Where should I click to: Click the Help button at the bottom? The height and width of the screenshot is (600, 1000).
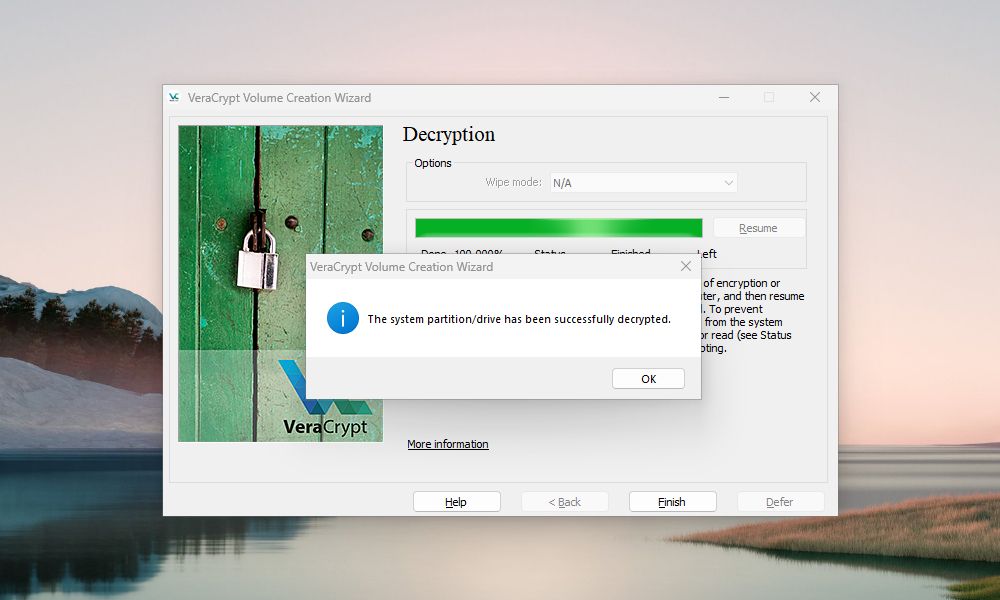coord(456,502)
